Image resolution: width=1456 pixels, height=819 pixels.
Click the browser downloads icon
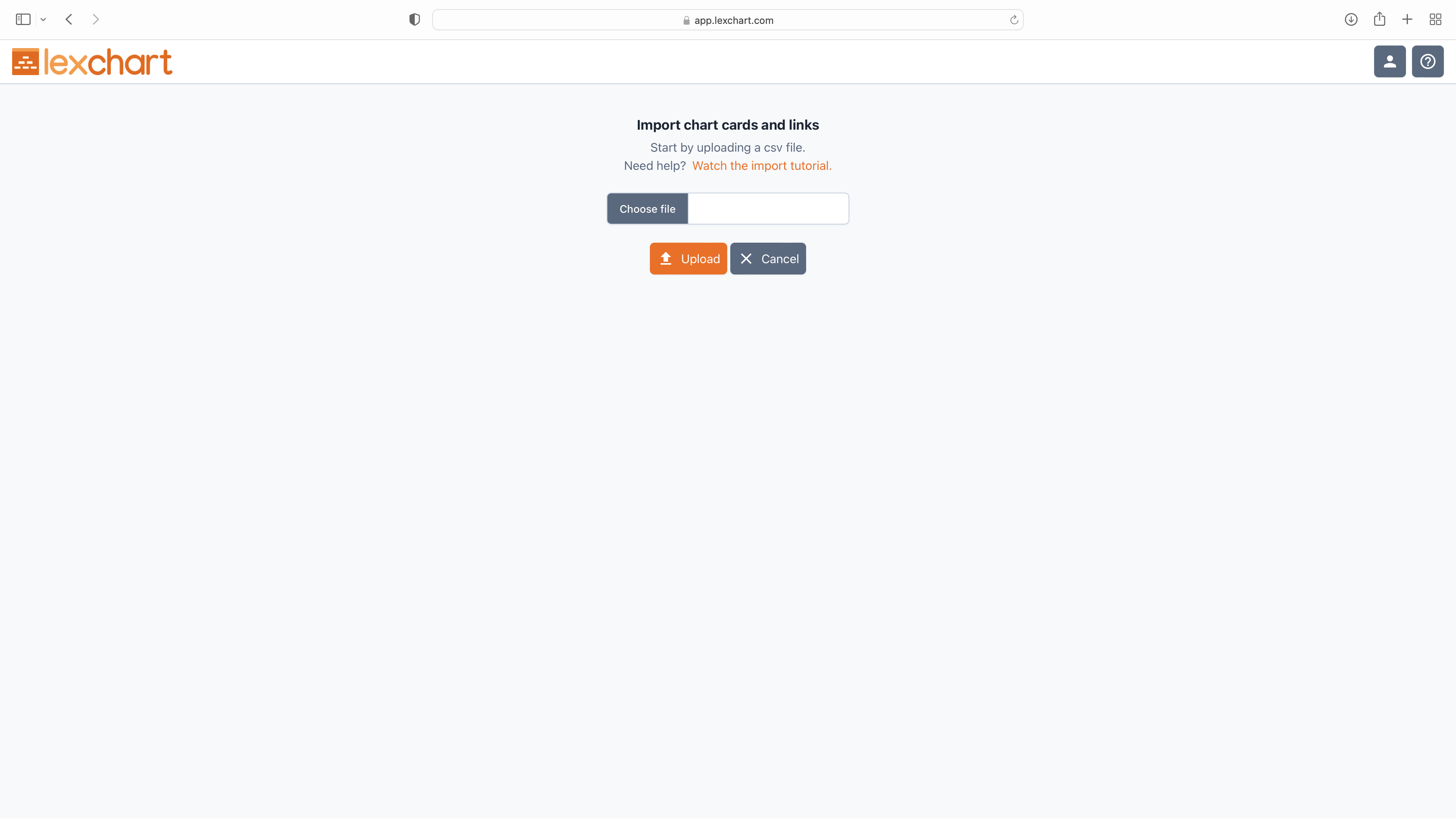point(1351,19)
